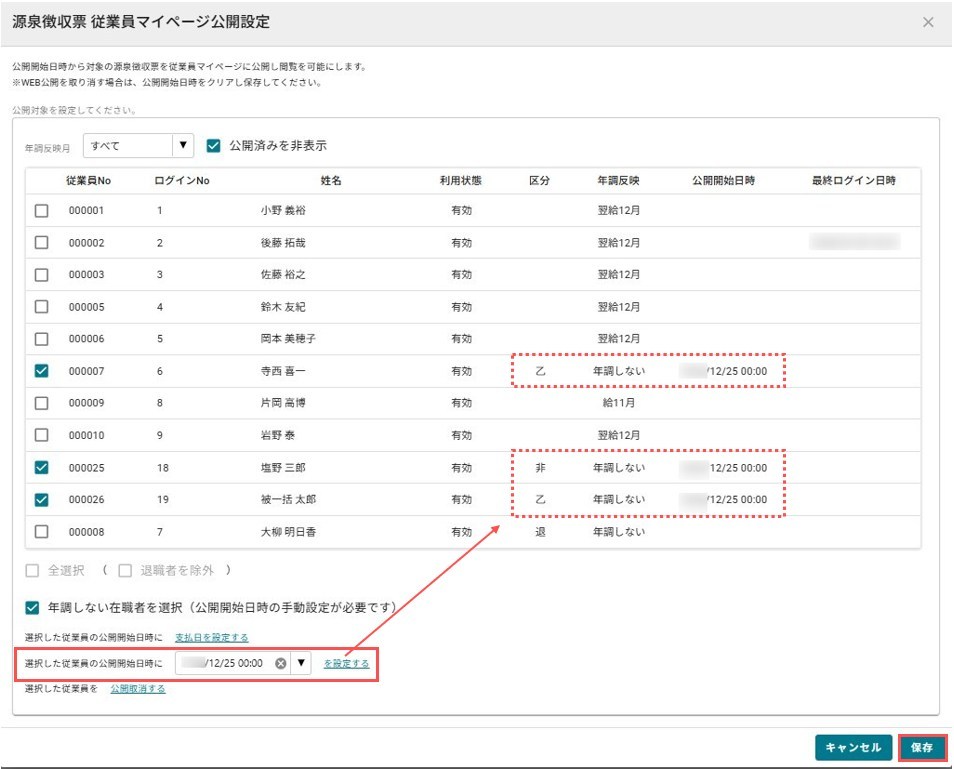Image resolution: width=954 pixels, height=769 pixels.
Task: Check the row for employee 000010
Action: [41, 435]
